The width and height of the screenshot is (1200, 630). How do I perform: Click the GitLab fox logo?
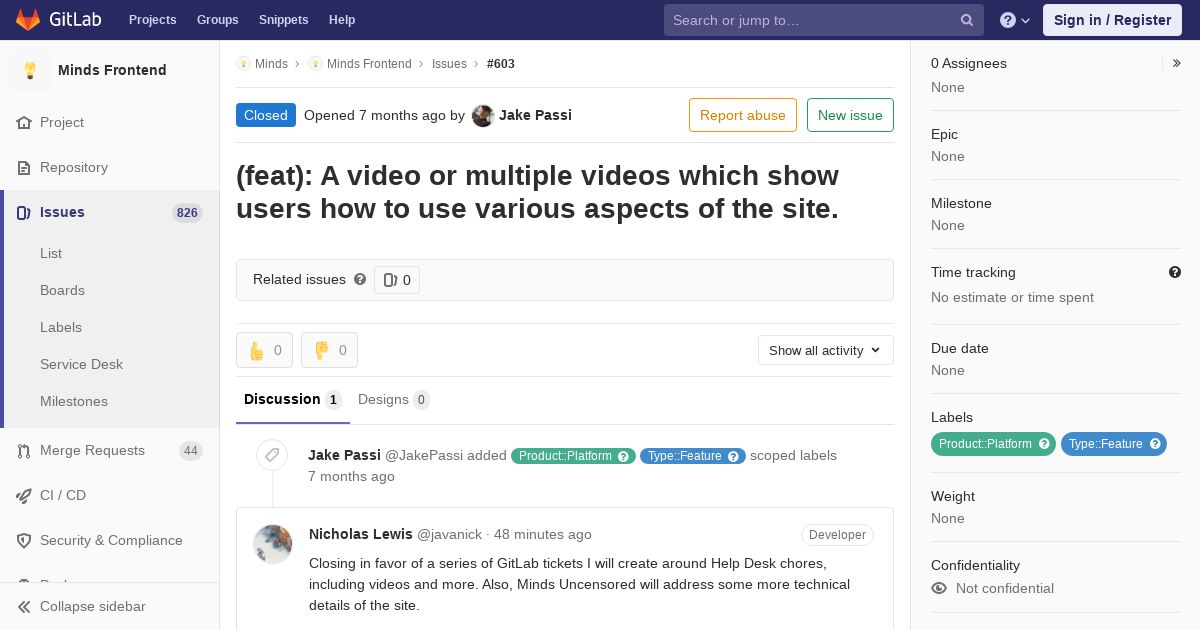point(28,20)
